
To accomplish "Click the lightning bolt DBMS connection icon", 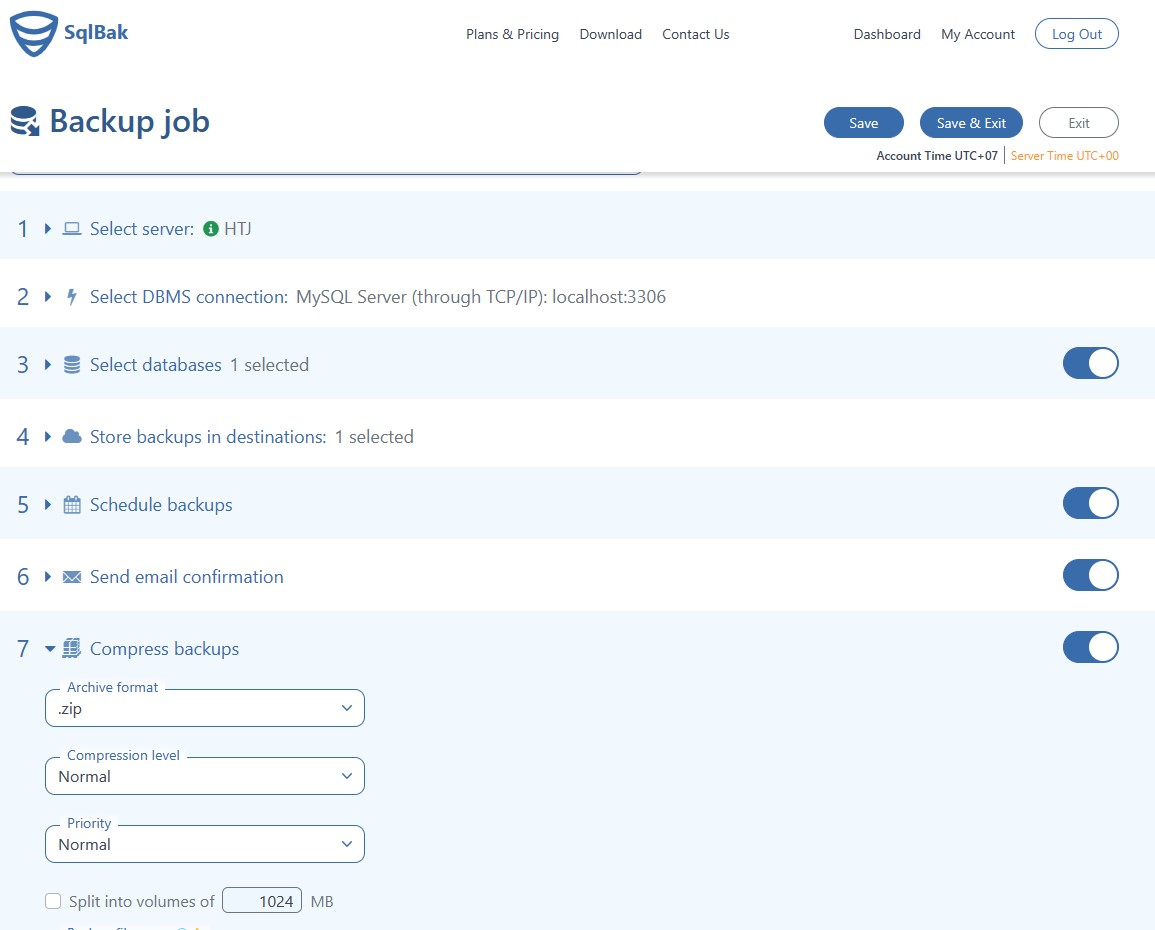I will 70,296.
